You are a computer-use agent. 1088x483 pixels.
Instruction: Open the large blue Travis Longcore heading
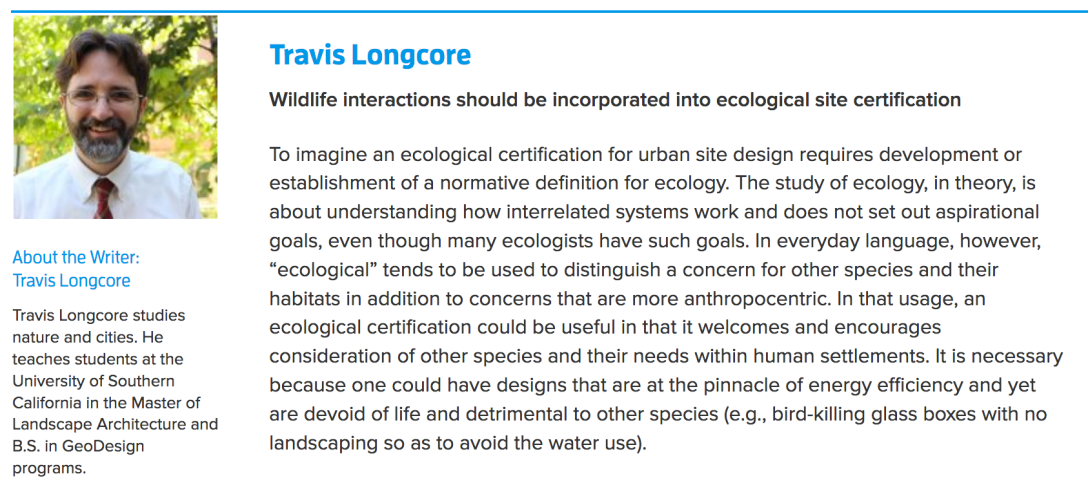pos(370,55)
